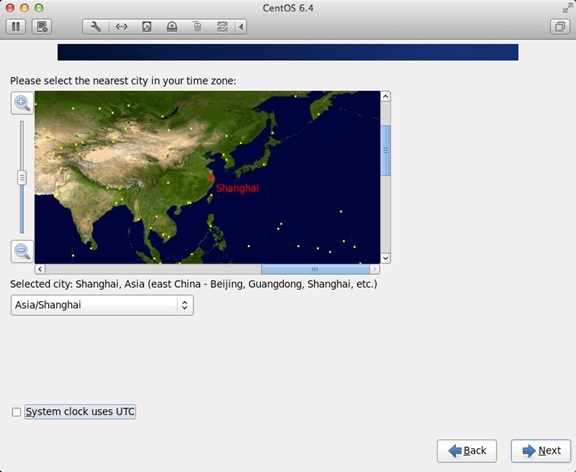This screenshot has height=472, width=576.
Task: Click the map's horizontal scrollbar left arrow
Action: pos(40,269)
